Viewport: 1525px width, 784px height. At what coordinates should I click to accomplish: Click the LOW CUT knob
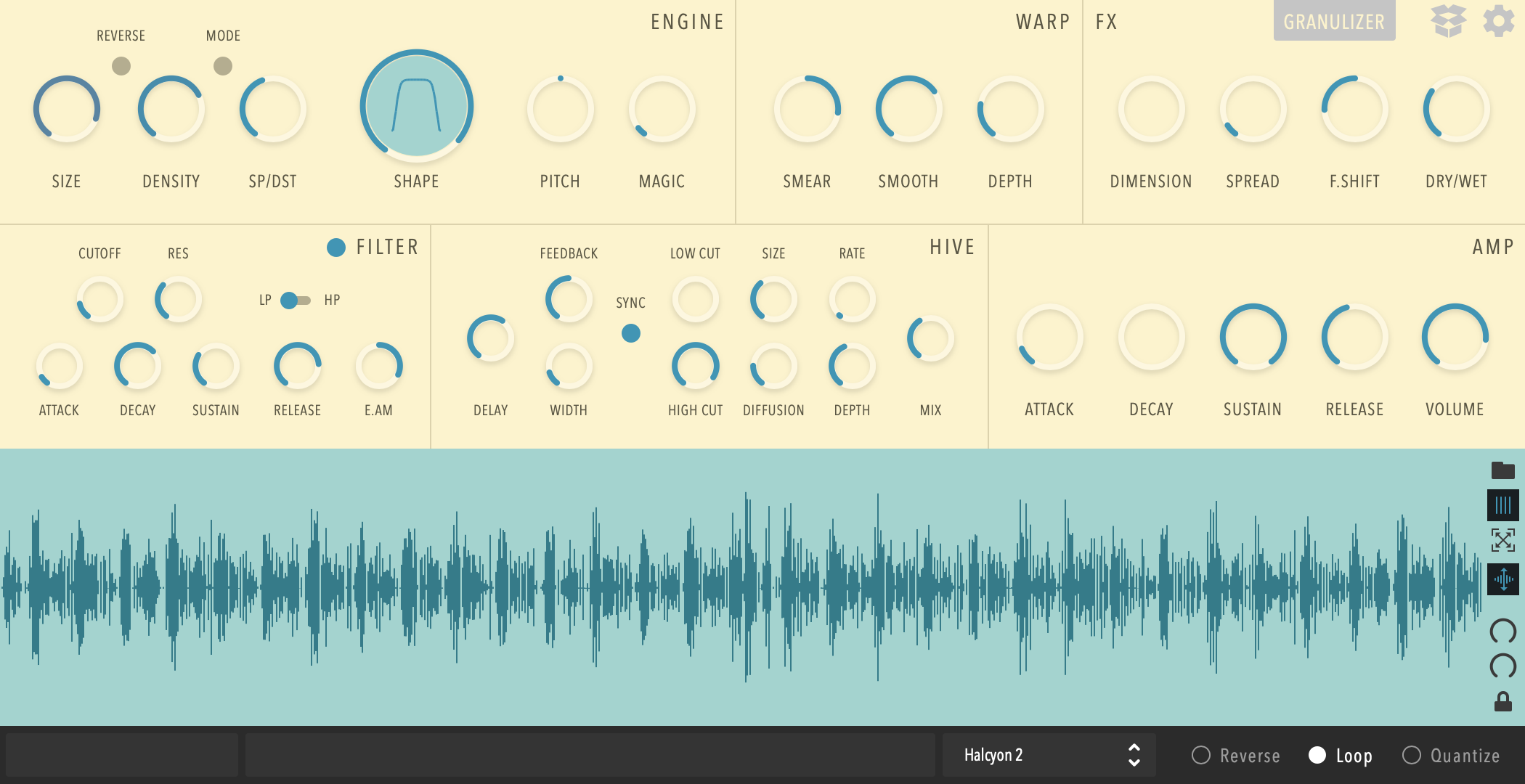coord(696,299)
